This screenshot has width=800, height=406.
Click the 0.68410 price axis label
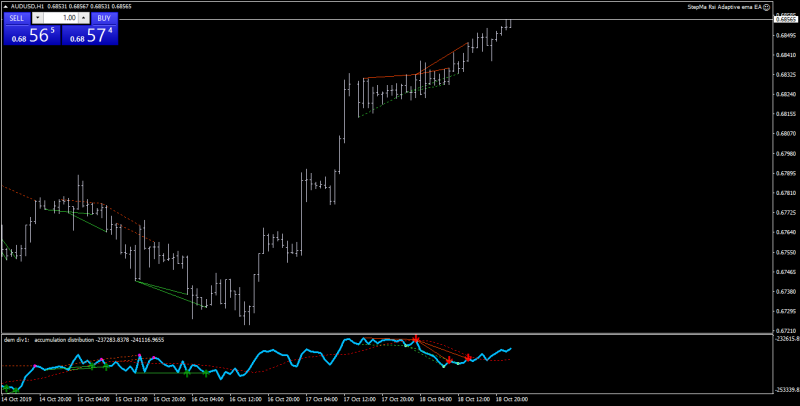(x=786, y=55)
